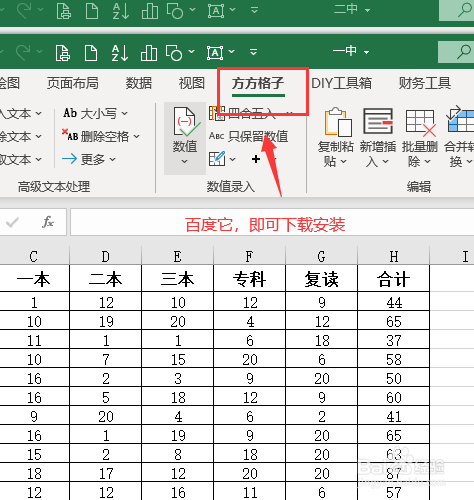Viewport: 474px width, 500px height.
Task: Click the formula bar input field
Action: click(x=272, y=222)
